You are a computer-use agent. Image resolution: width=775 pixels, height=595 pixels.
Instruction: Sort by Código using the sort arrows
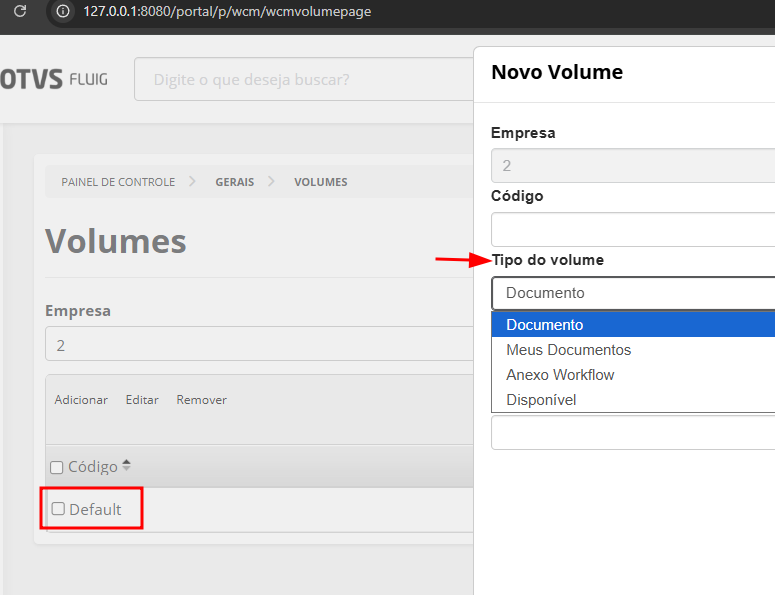(x=126, y=466)
